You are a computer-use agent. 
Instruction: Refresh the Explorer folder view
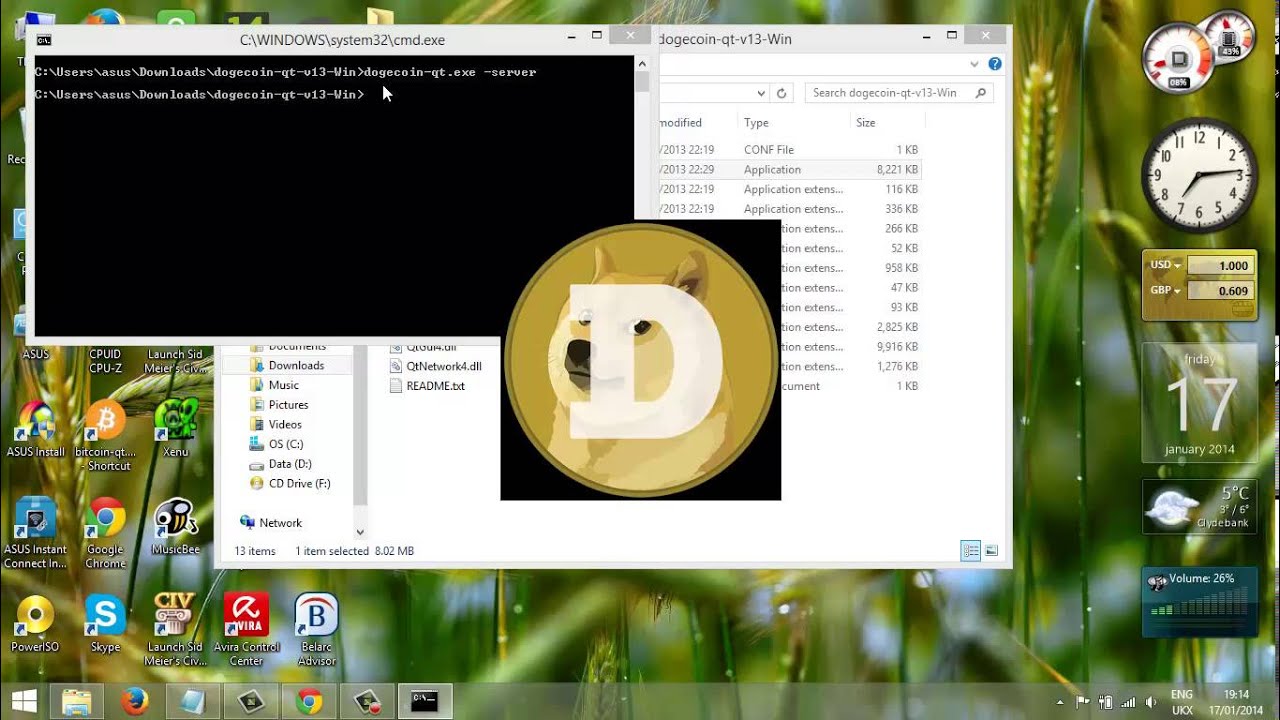coord(782,93)
